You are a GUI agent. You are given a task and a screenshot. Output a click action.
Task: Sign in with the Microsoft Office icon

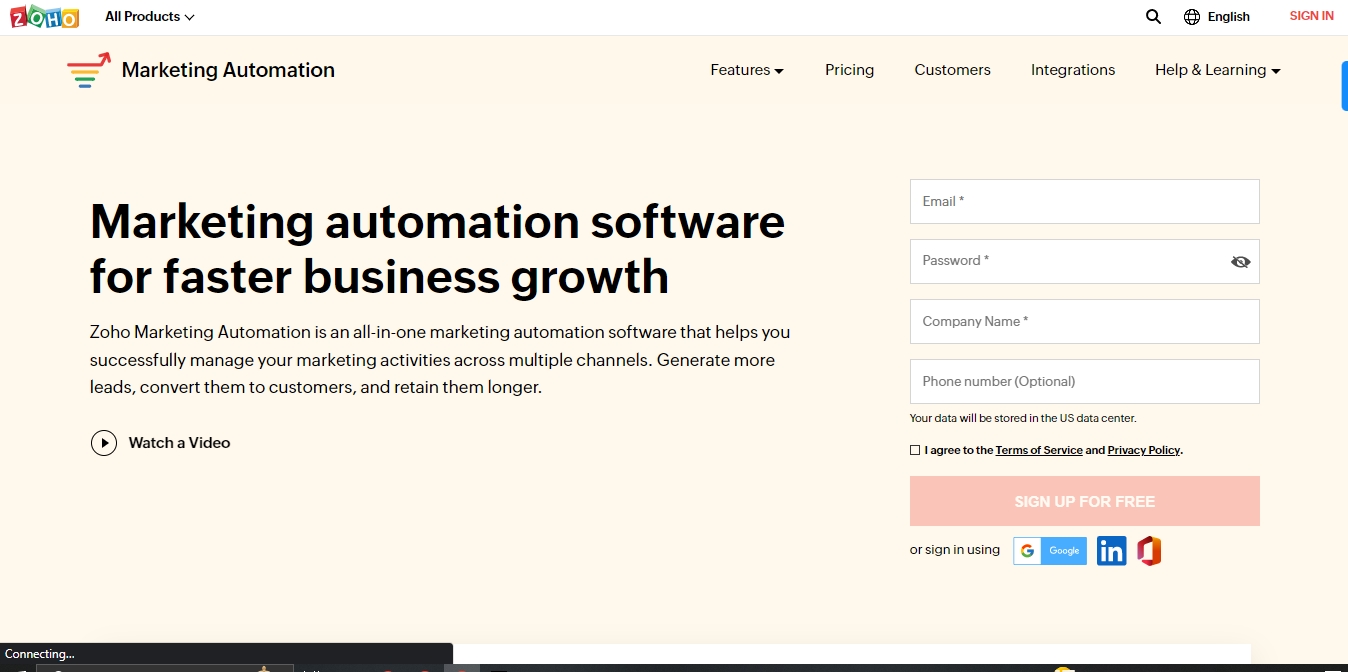coord(1148,550)
